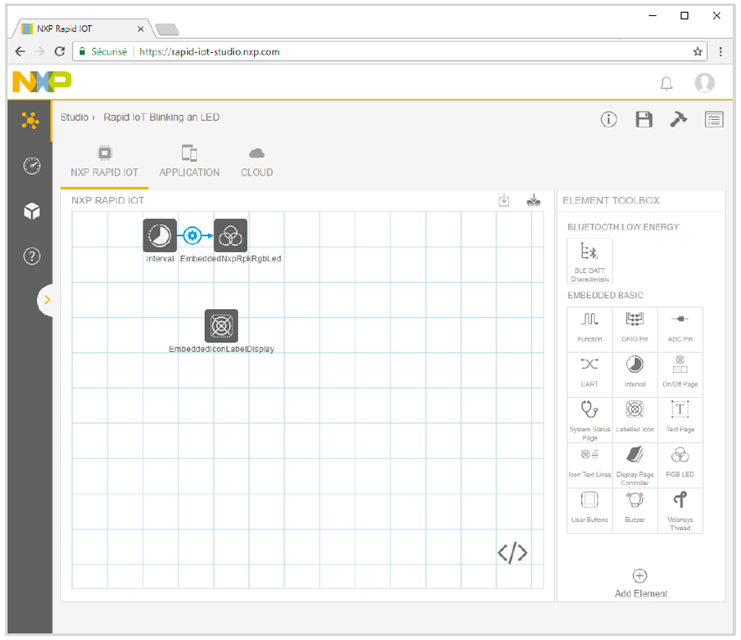Pick the GPIO Pin element
The height and width of the screenshot is (640, 741).
[634, 325]
